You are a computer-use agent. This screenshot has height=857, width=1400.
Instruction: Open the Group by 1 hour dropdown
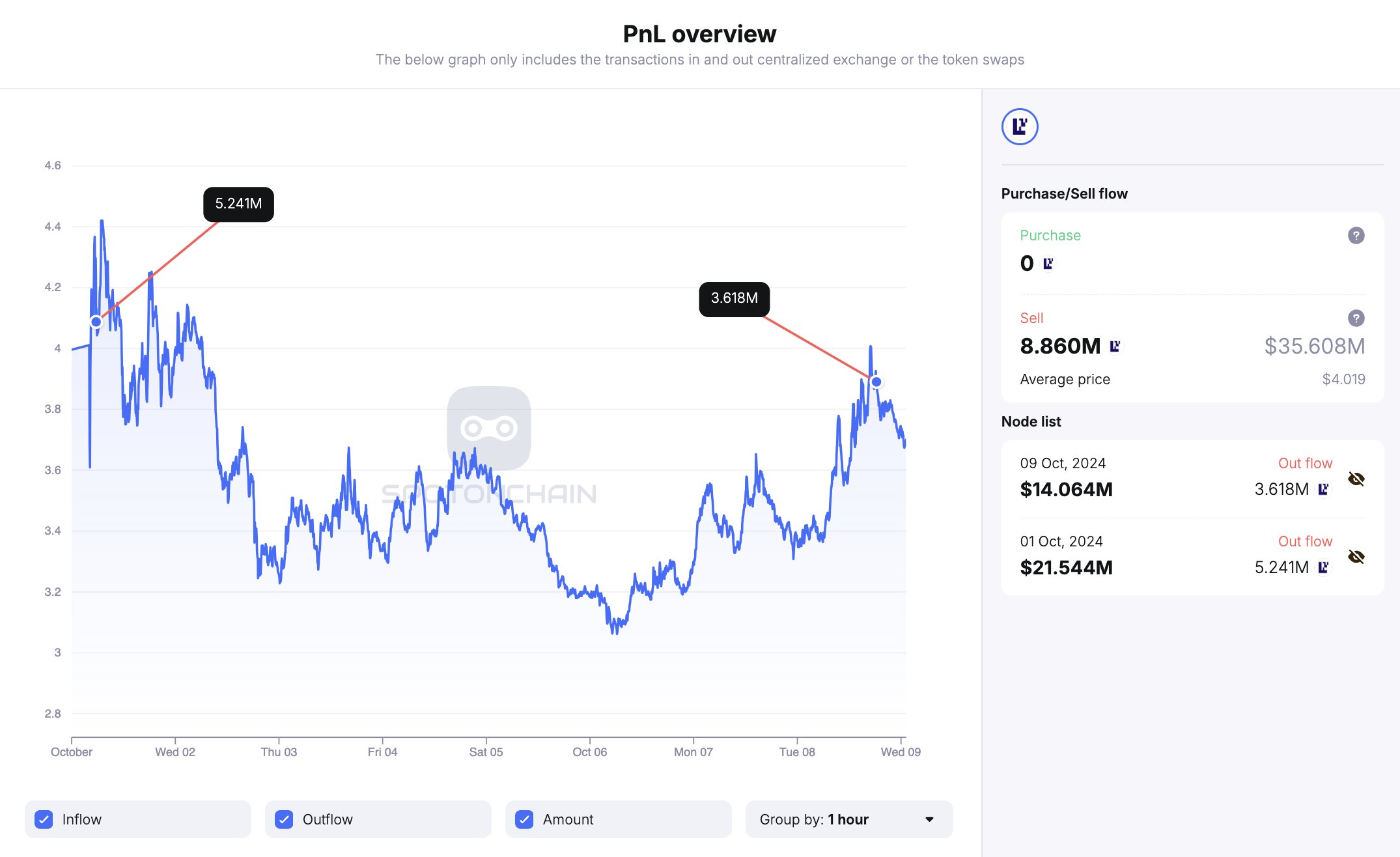pyautogui.click(x=848, y=819)
